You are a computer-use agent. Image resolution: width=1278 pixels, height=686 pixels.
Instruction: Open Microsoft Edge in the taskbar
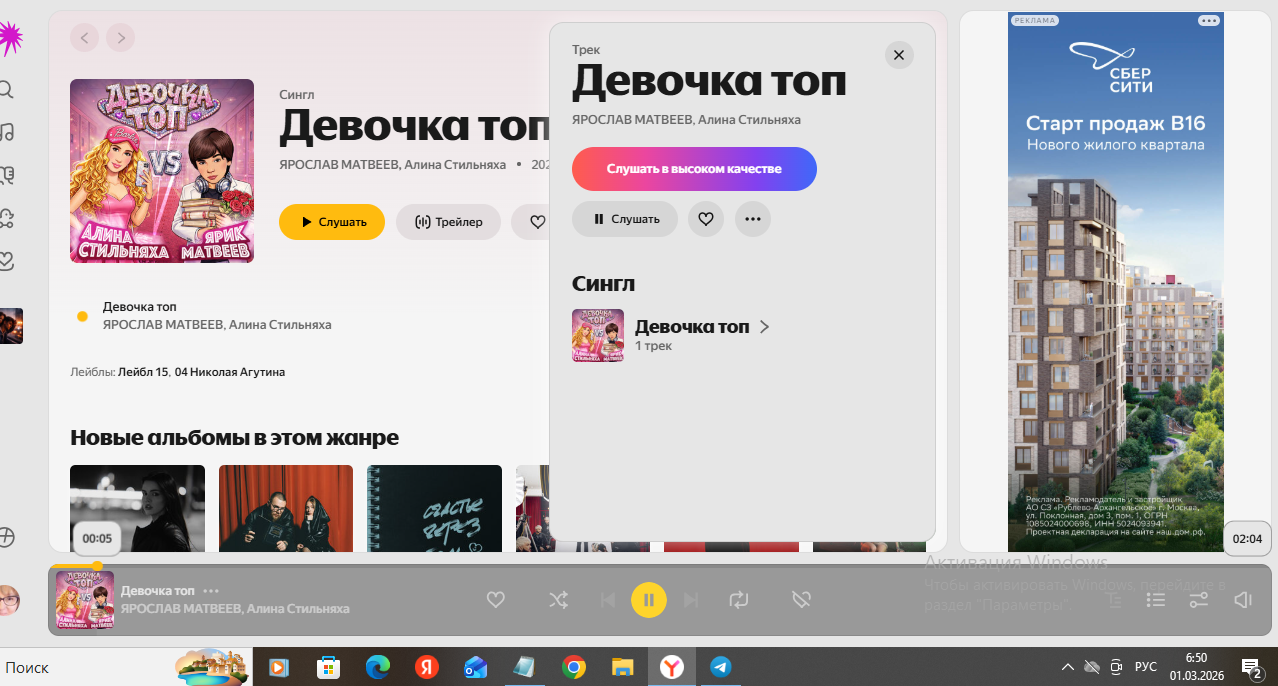[x=377, y=667]
